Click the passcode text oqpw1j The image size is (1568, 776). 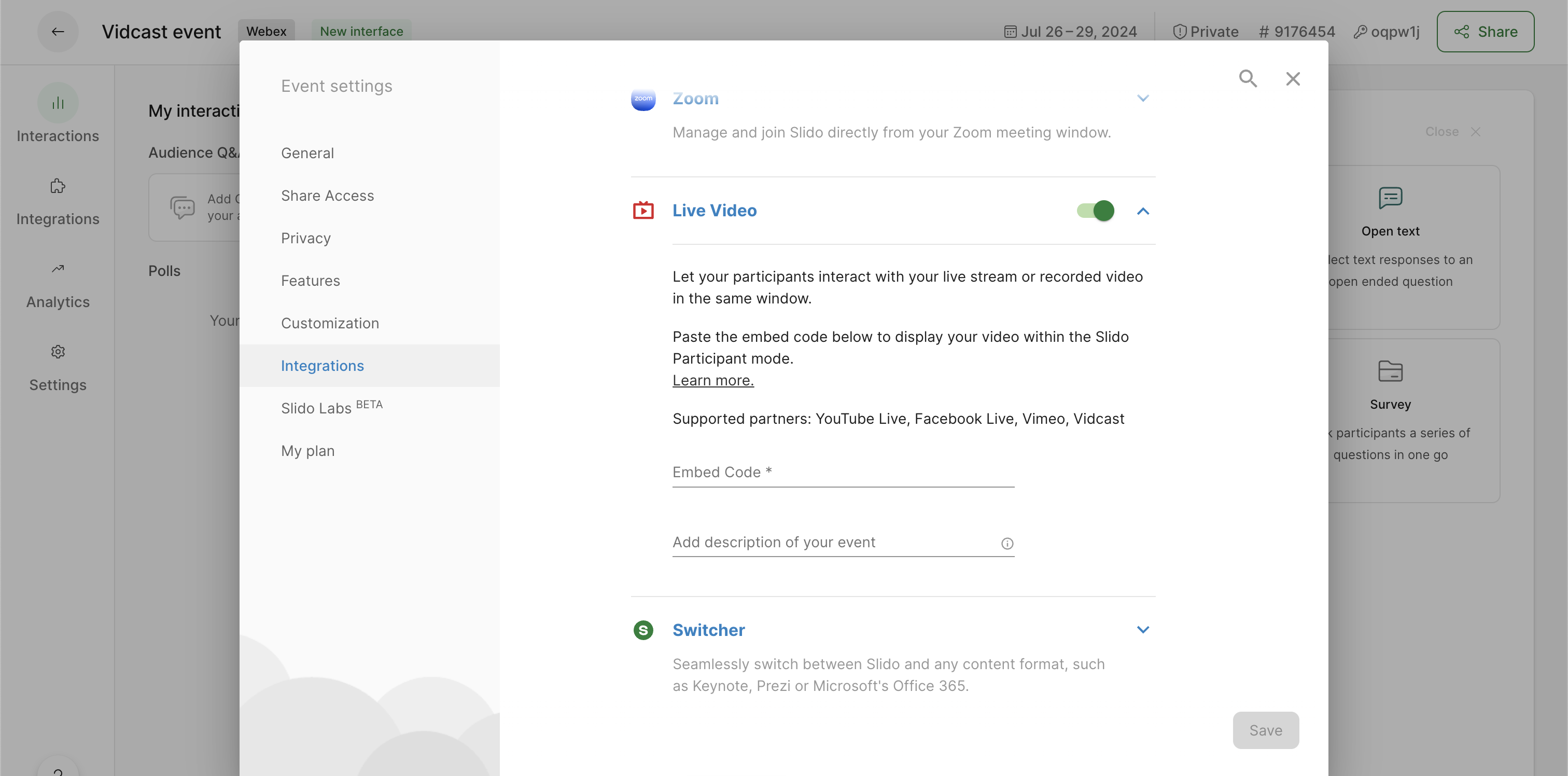coord(1395,32)
